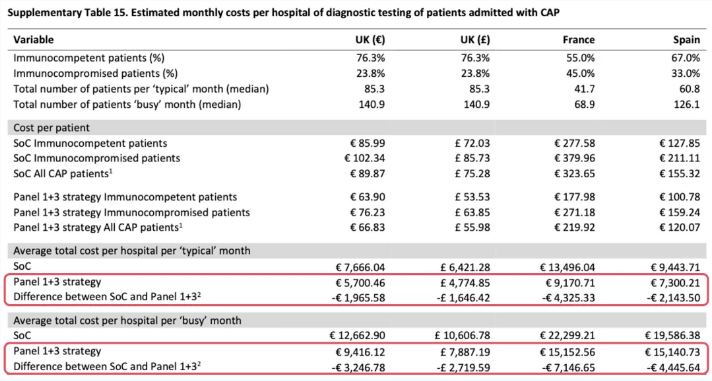Select the UK (£) column header
This screenshot has height=381, width=712.
point(475,40)
